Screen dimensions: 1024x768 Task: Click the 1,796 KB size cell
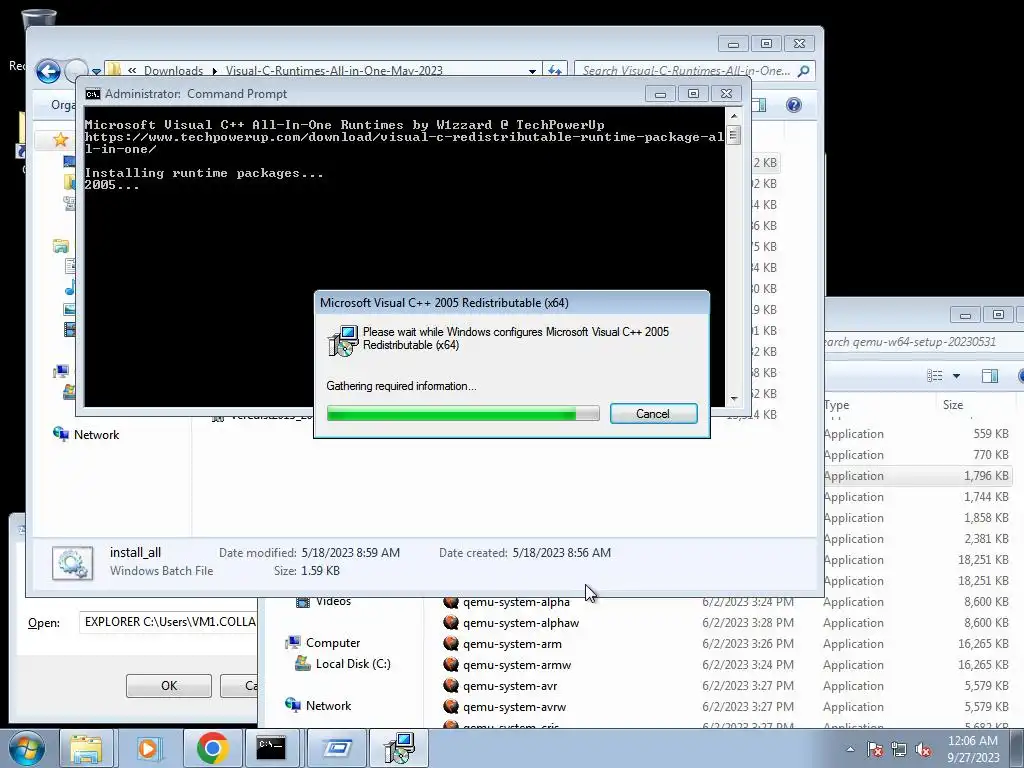click(986, 476)
